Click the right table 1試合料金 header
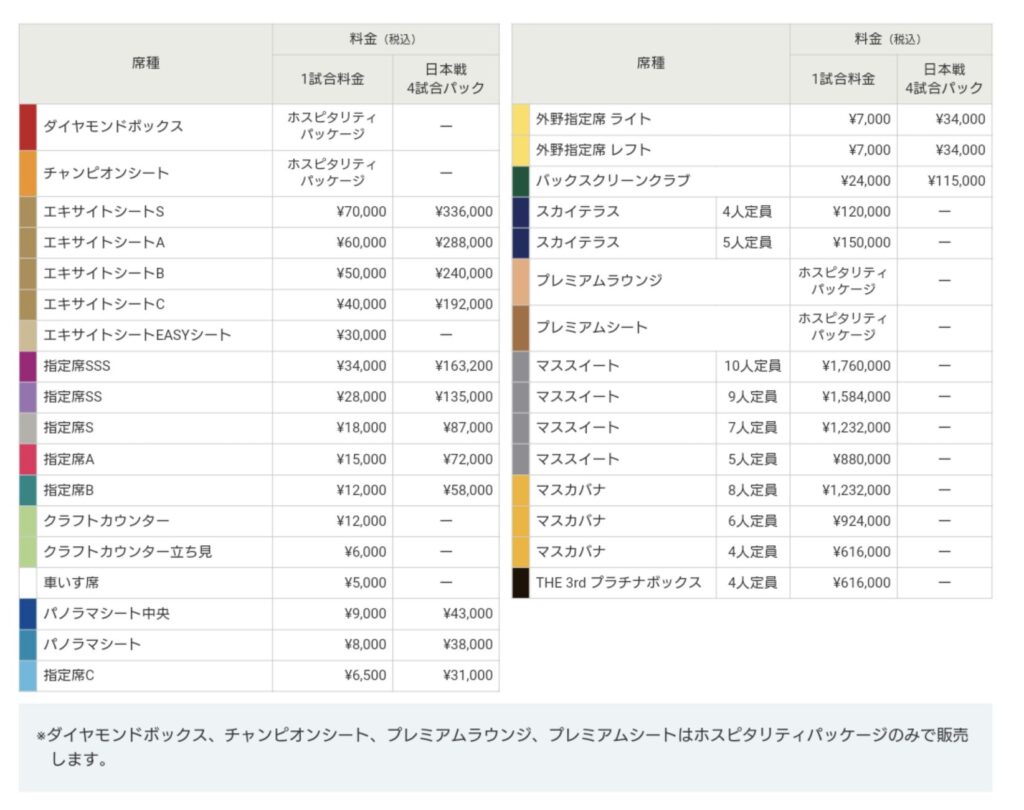 click(x=843, y=80)
